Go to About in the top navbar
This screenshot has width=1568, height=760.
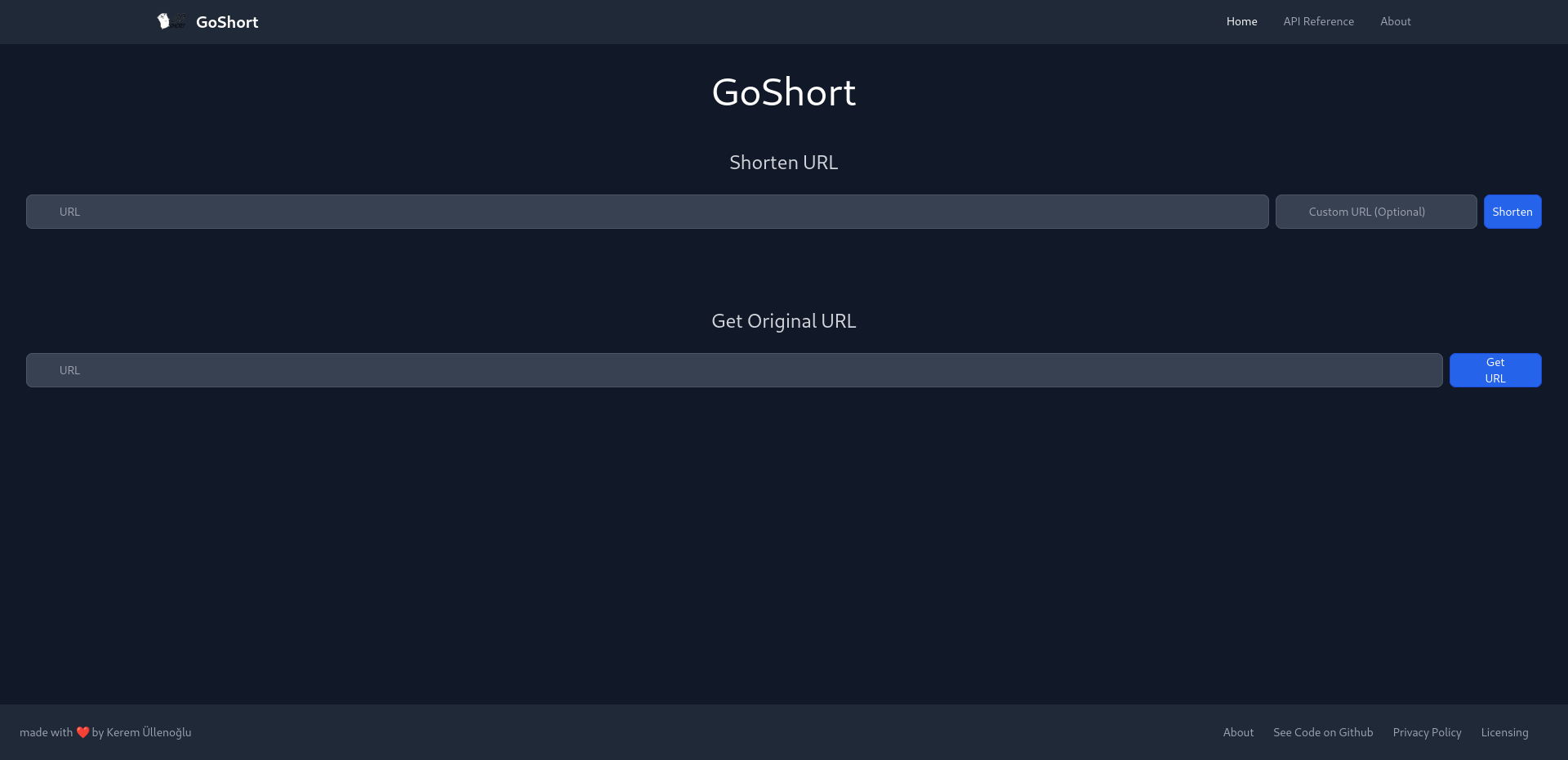(1395, 21)
